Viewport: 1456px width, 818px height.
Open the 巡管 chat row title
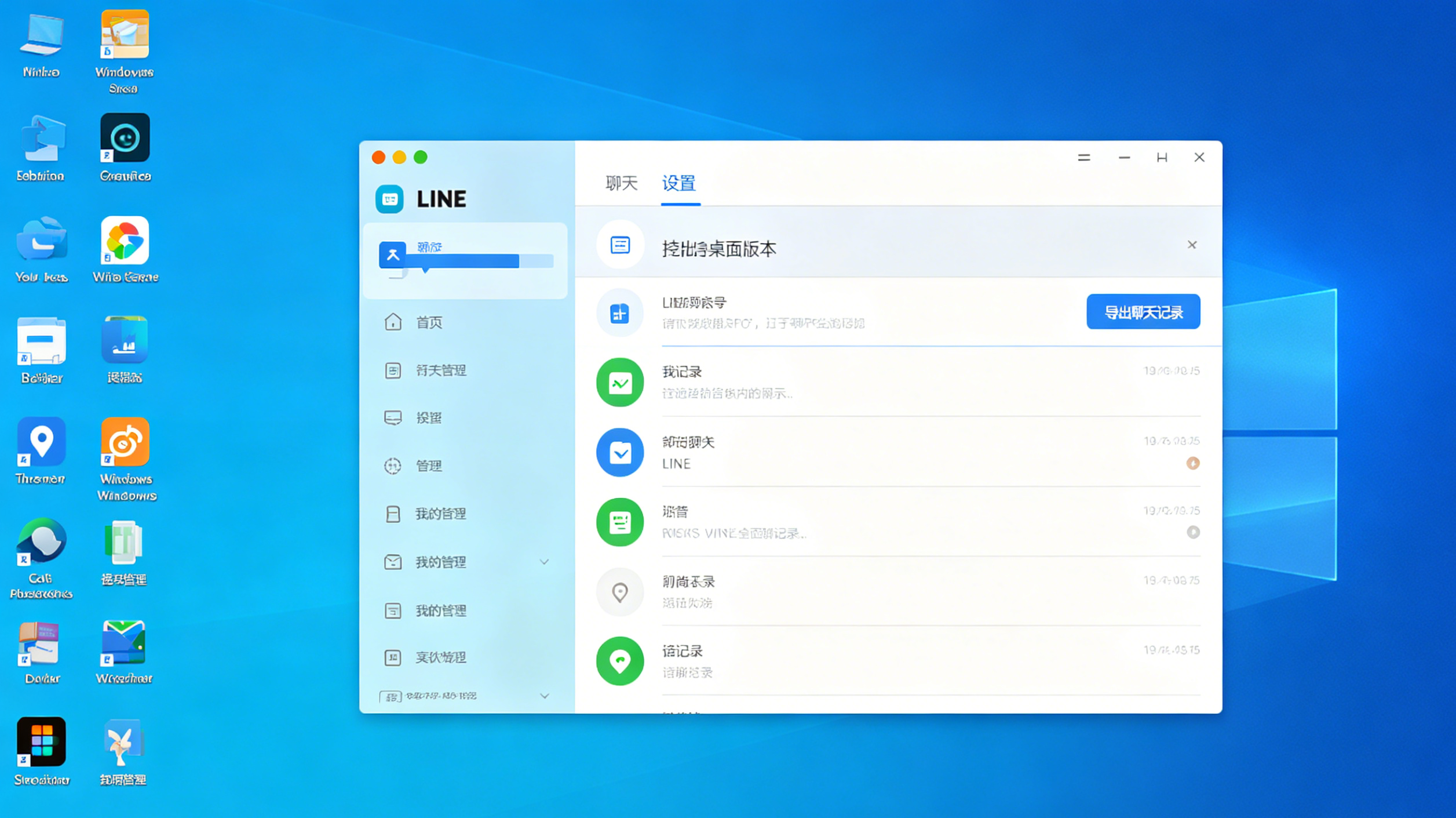tap(675, 511)
